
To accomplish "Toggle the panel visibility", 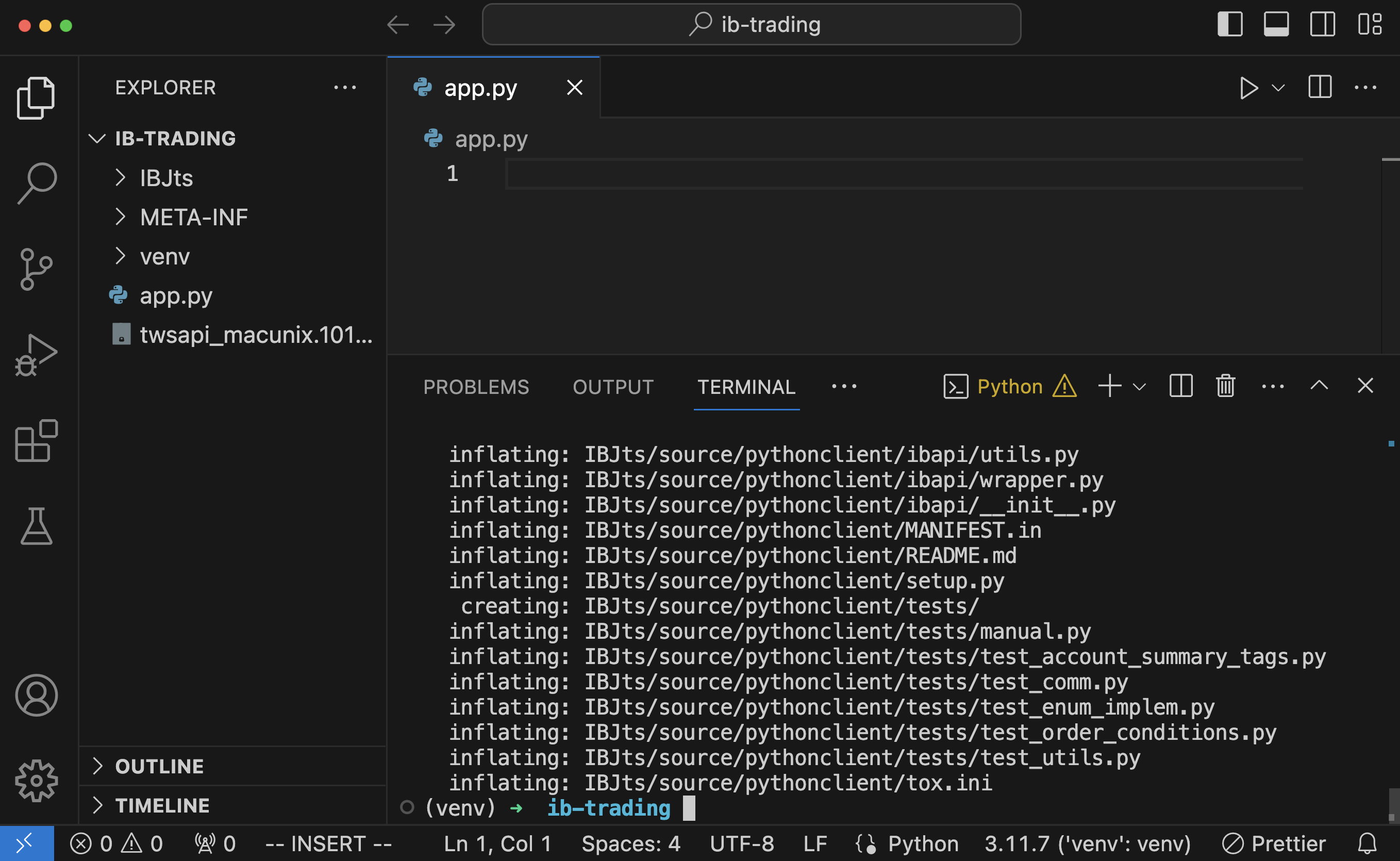I will [1276, 24].
